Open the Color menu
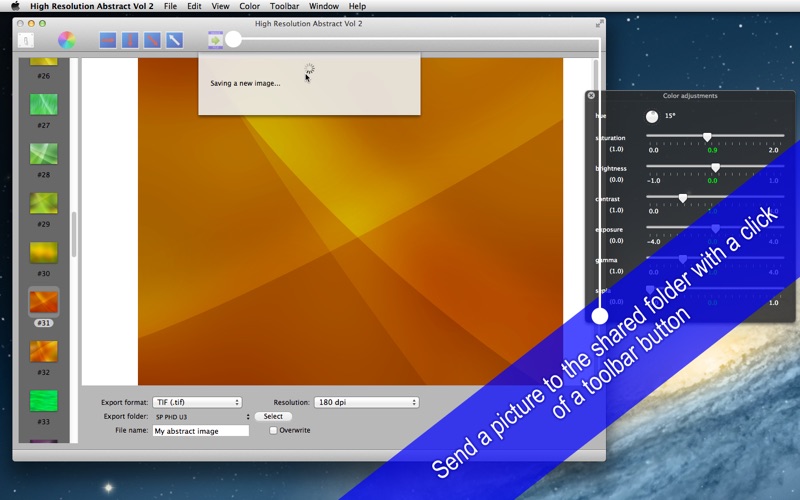 [x=249, y=6]
